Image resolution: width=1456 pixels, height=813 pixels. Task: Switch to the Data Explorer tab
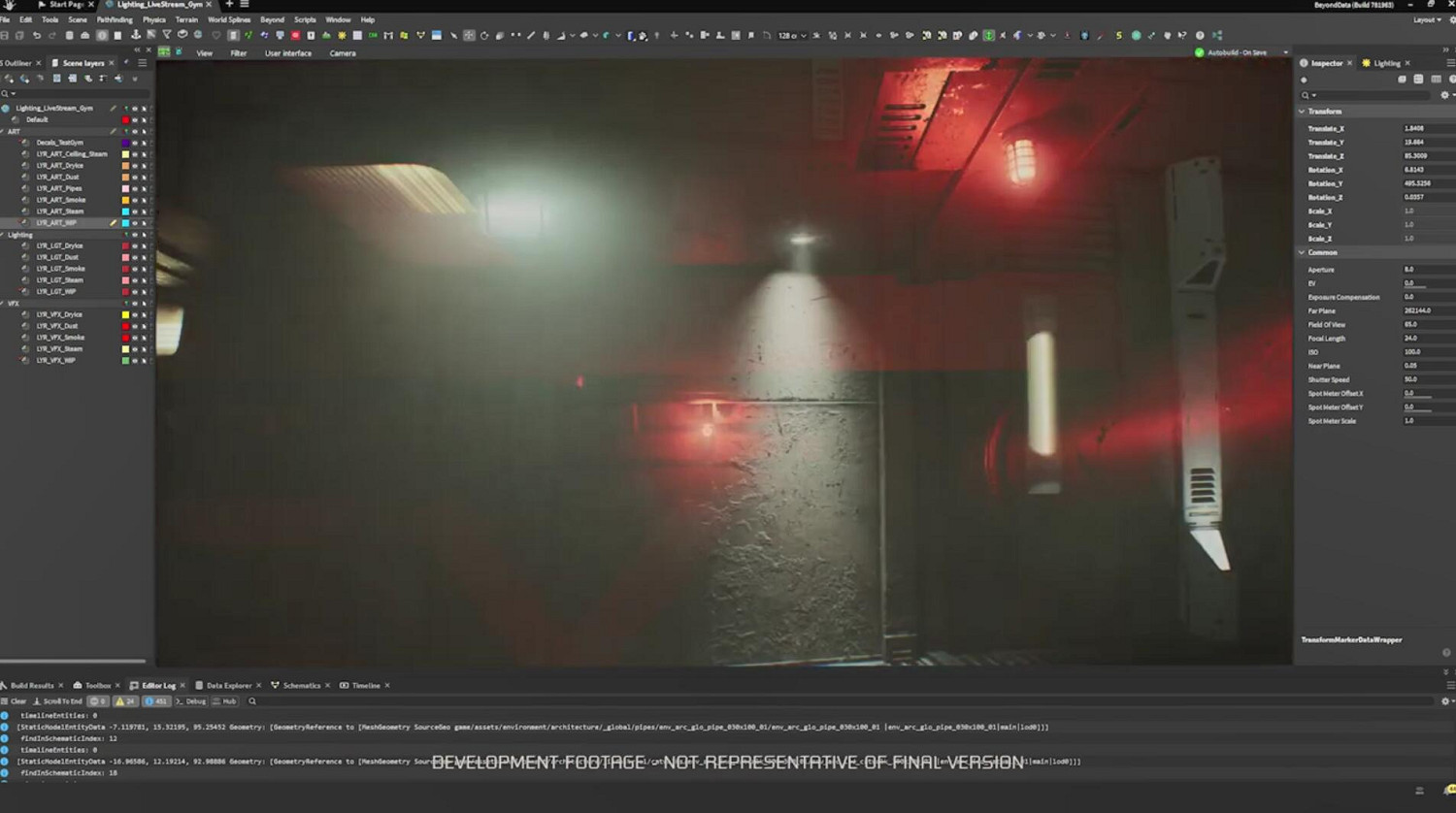228,686
